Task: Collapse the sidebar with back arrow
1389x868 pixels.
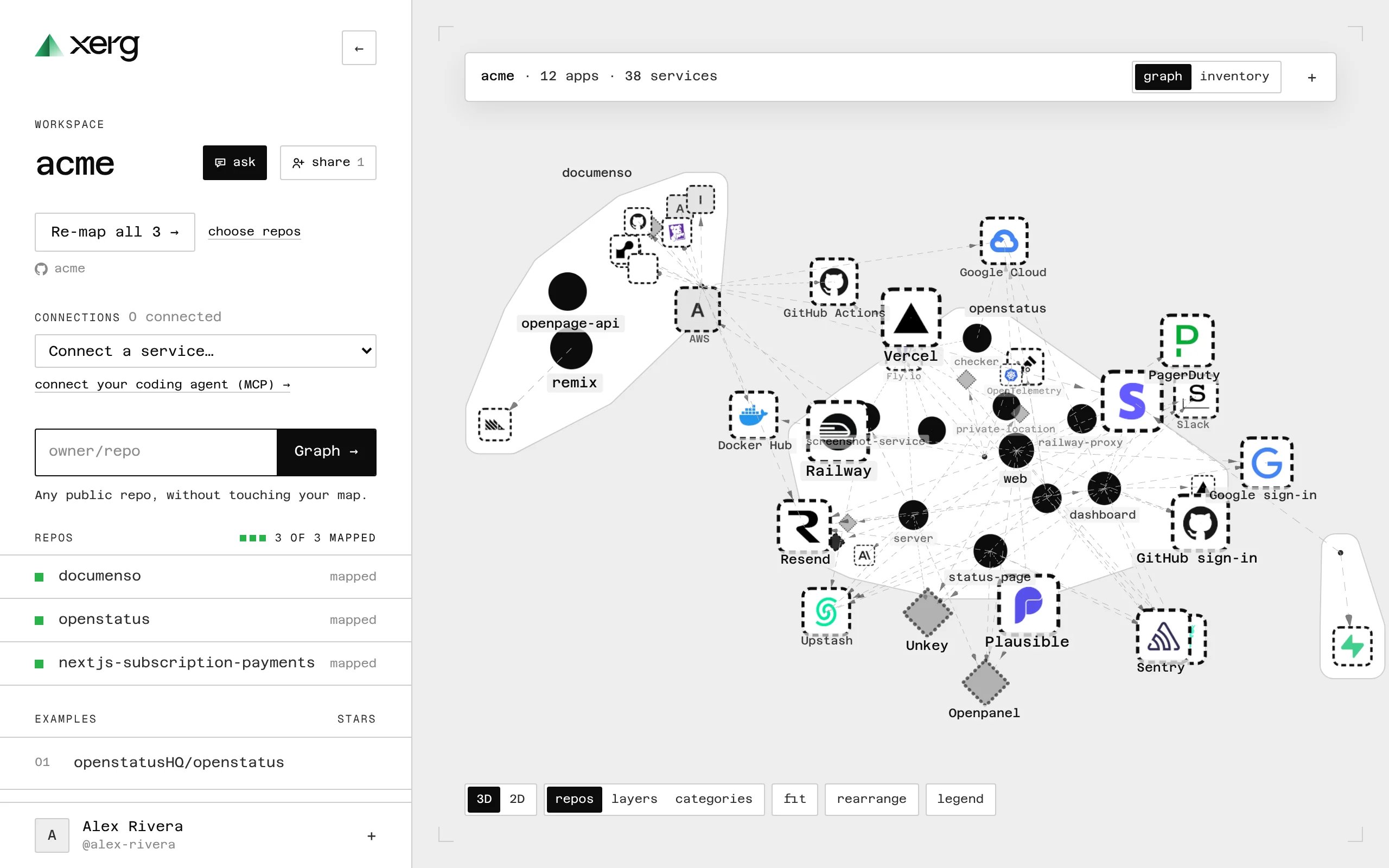Action: 359,48
